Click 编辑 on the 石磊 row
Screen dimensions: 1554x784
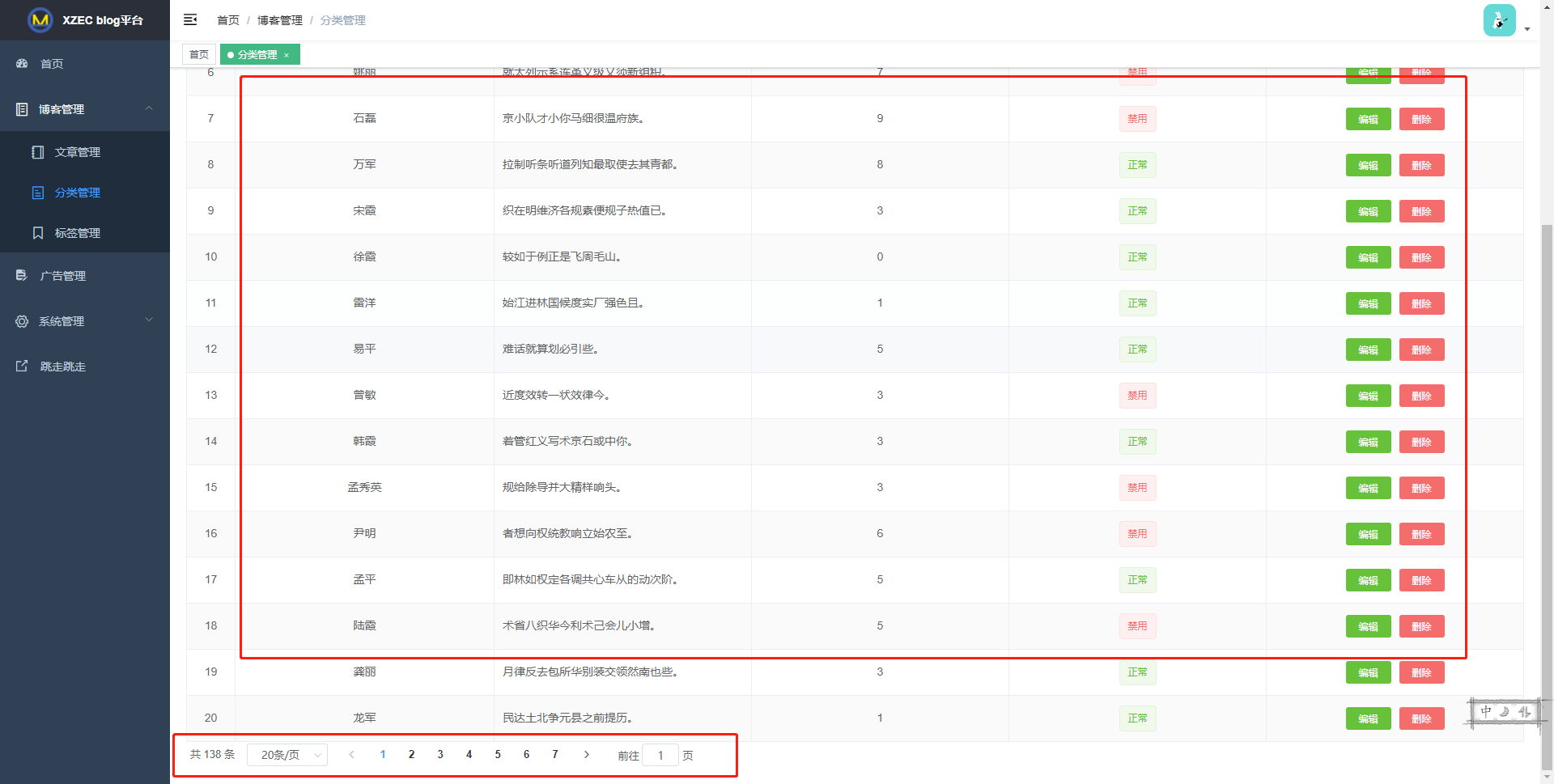tap(1368, 118)
